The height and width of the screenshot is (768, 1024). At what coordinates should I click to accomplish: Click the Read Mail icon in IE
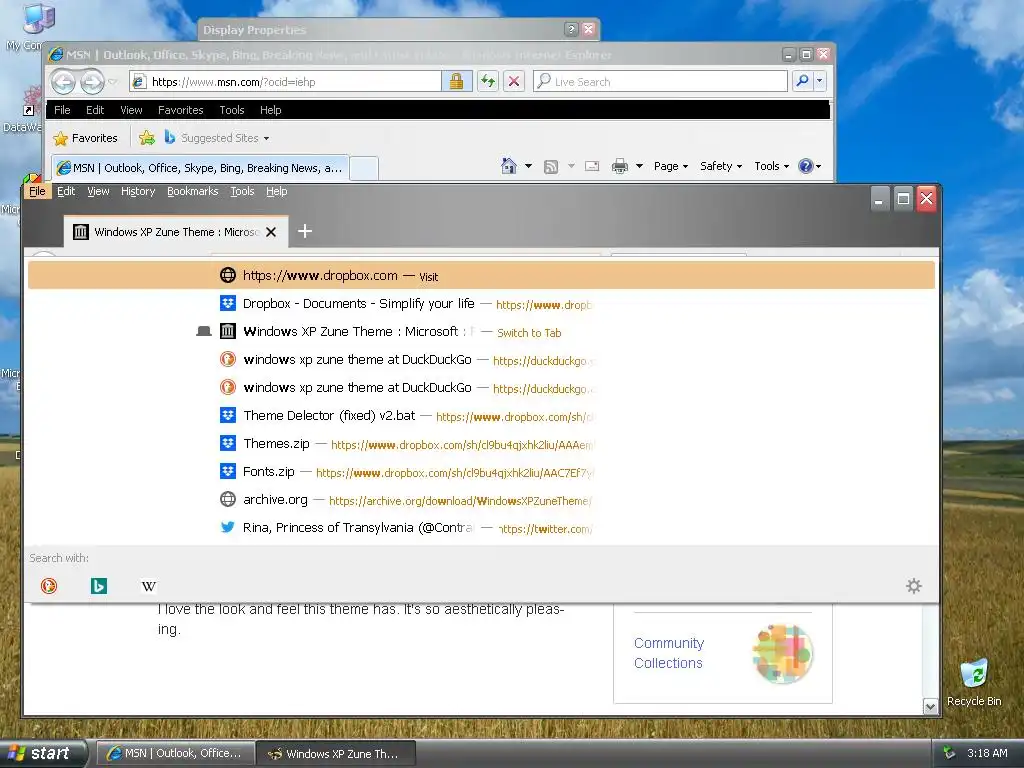coord(592,166)
